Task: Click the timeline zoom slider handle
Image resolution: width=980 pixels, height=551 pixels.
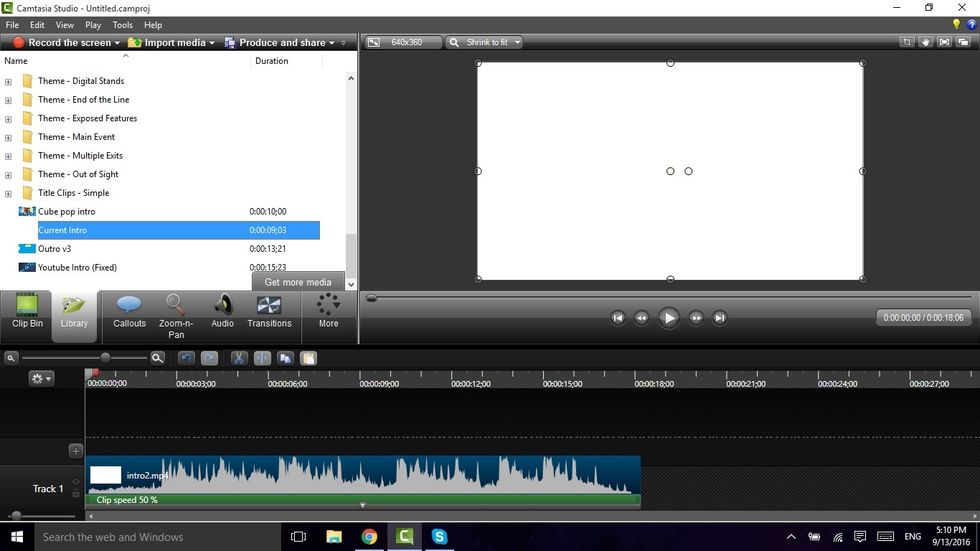Action: (105, 357)
